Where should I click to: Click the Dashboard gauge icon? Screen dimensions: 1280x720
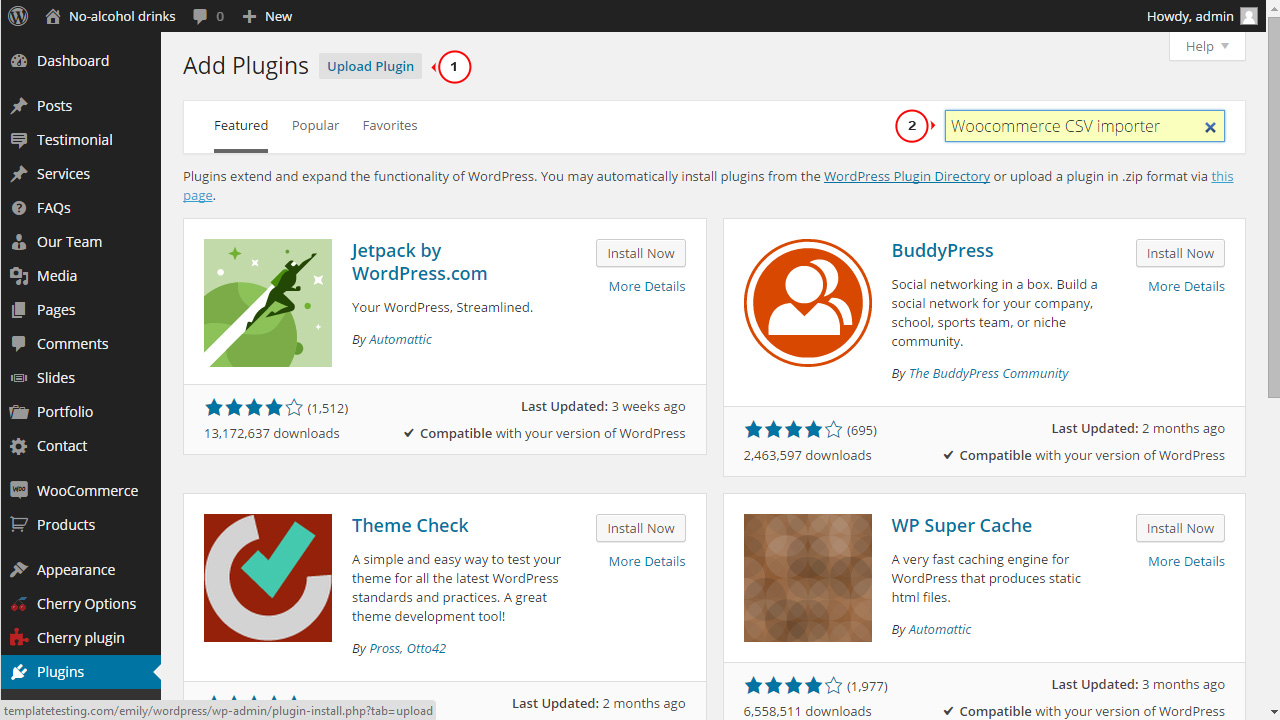pyautogui.click(x=19, y=61)
